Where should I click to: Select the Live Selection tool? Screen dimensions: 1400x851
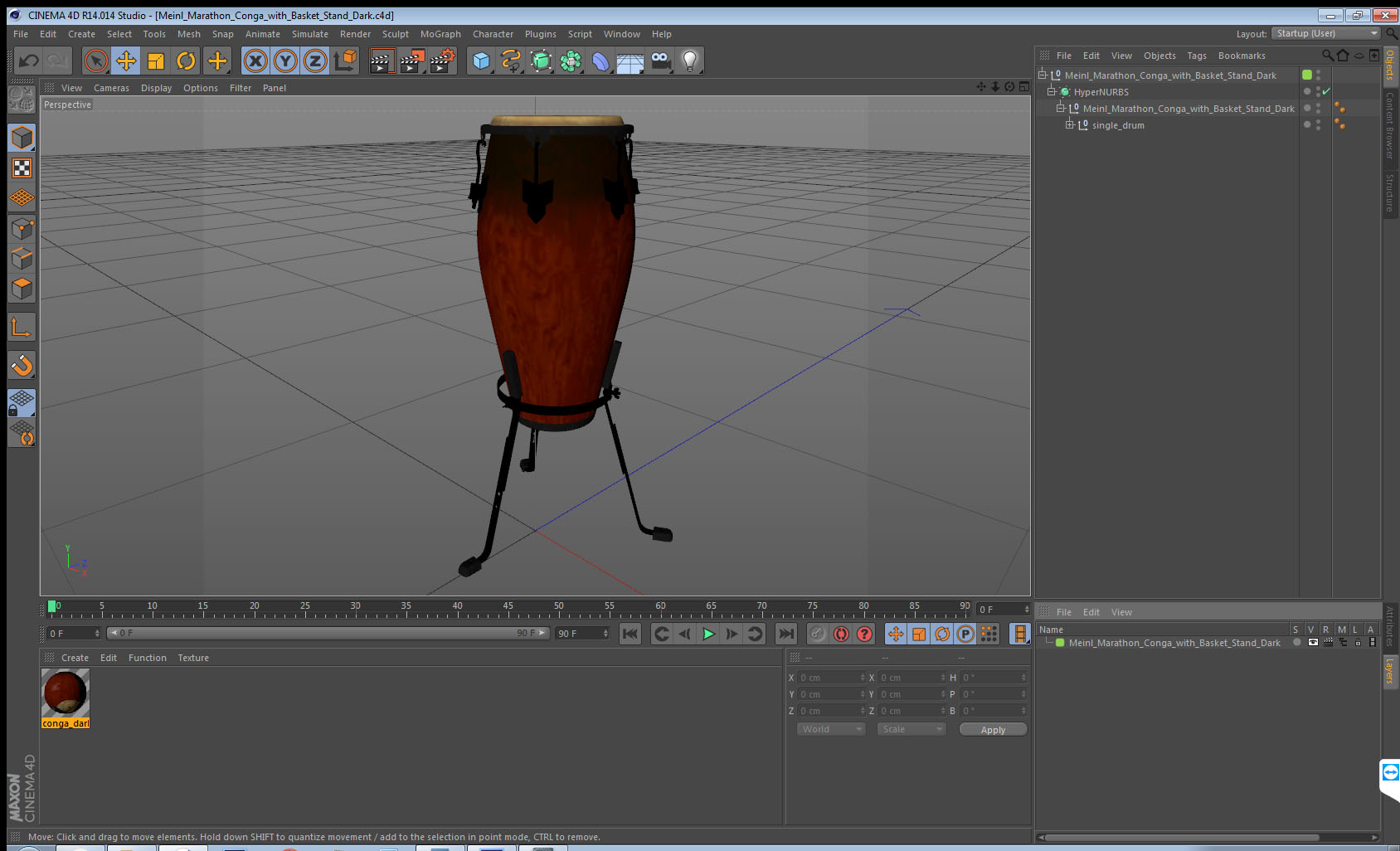point(96,61)
